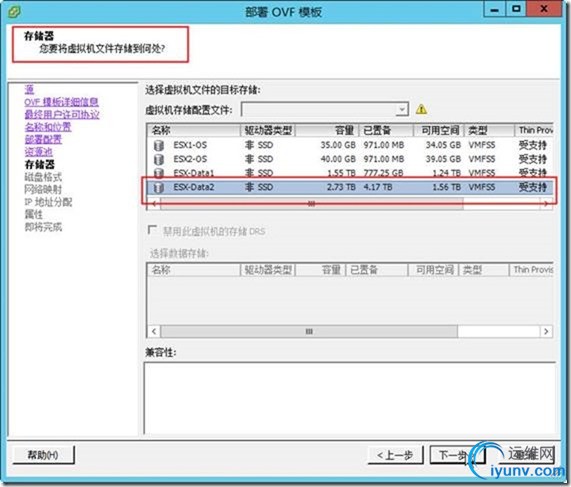Click the 2.73 TB capacity cell
Viewport: 571px width, 487px height.
341,187
